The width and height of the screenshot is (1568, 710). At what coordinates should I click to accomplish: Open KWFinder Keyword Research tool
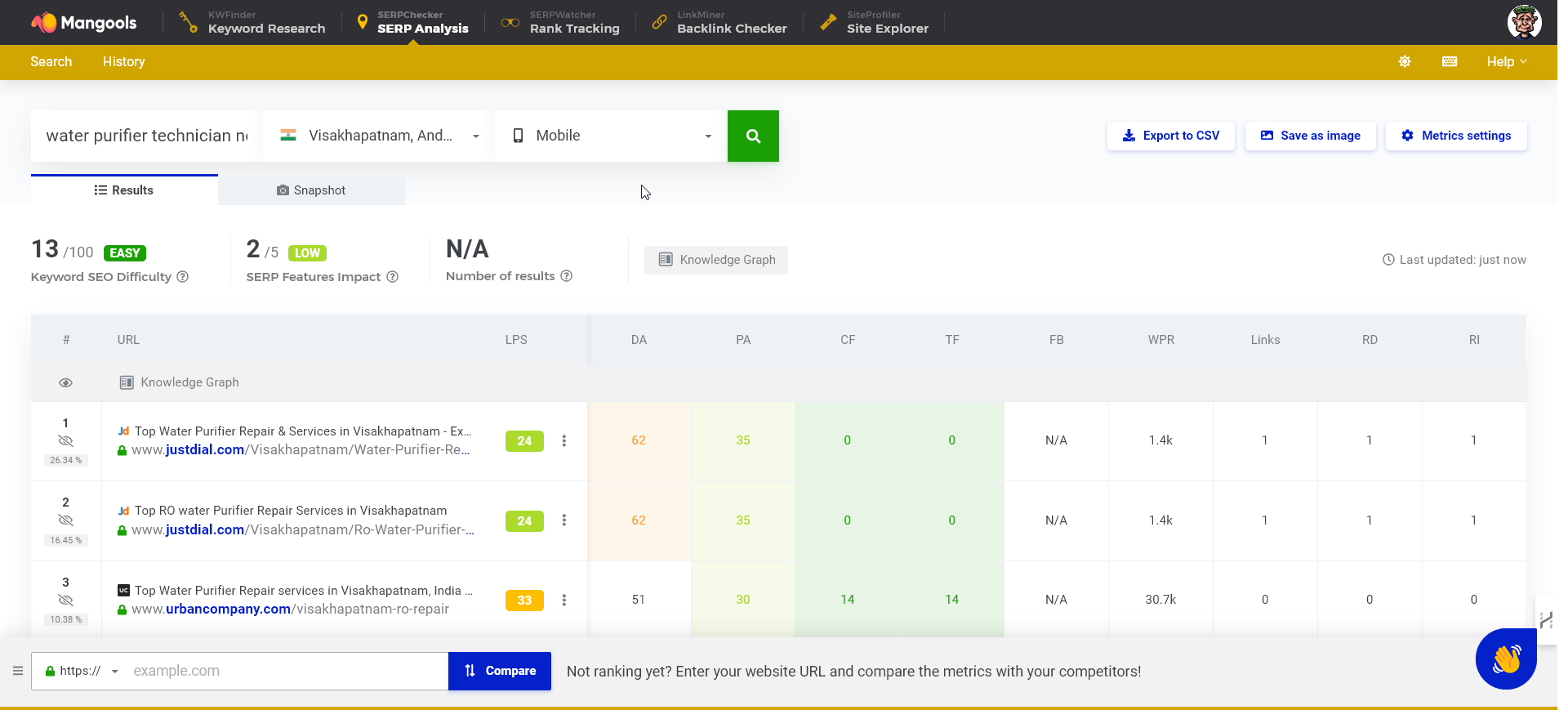[252, 22]
